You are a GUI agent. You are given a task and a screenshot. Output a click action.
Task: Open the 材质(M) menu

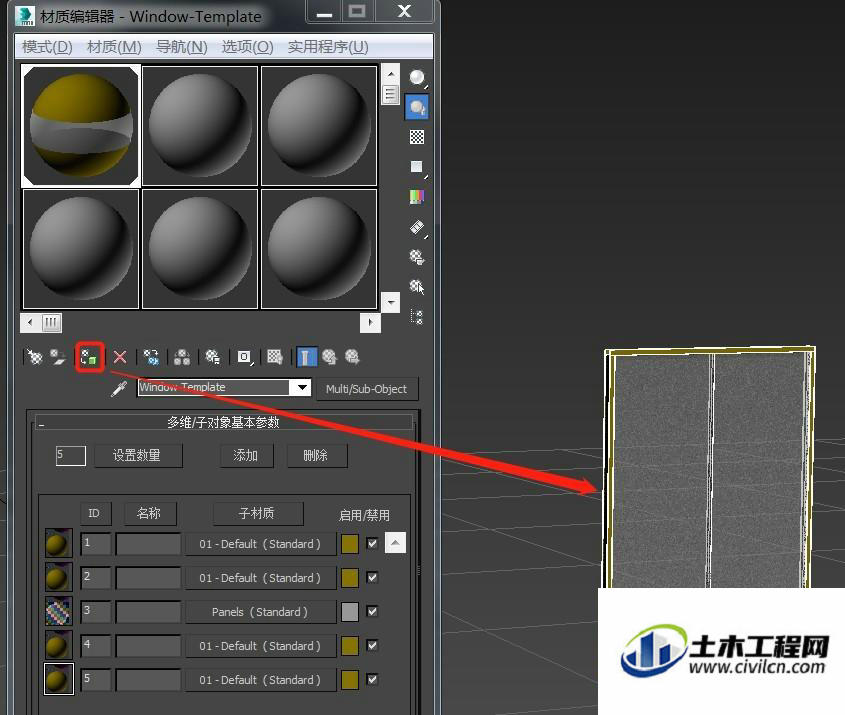click(114, 47)
